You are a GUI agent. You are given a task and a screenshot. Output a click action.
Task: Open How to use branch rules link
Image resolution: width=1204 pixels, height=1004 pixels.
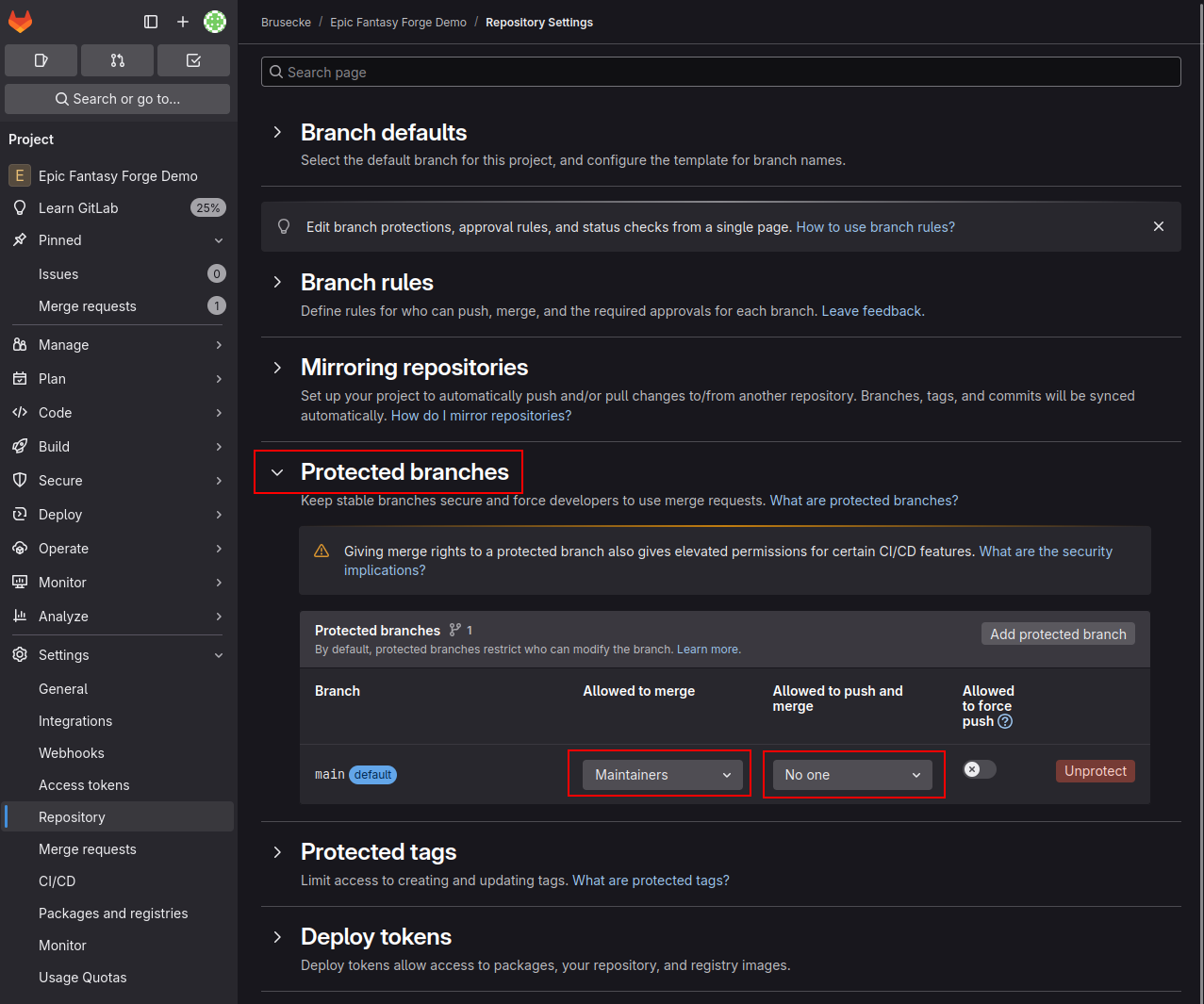876,227
